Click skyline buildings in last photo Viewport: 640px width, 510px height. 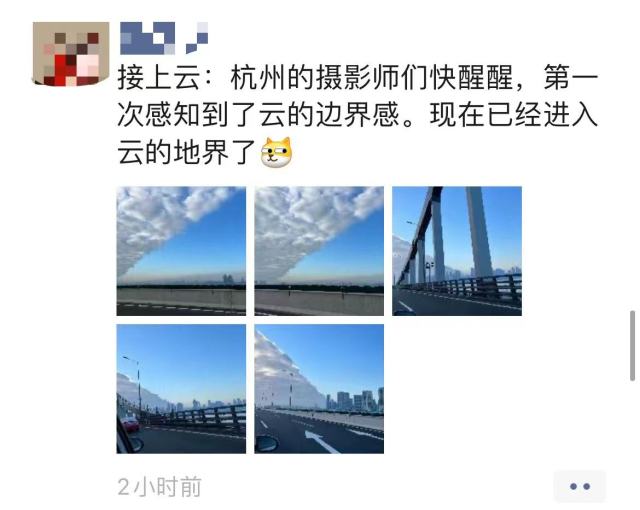pyautogui.click(x=354, y=400)
